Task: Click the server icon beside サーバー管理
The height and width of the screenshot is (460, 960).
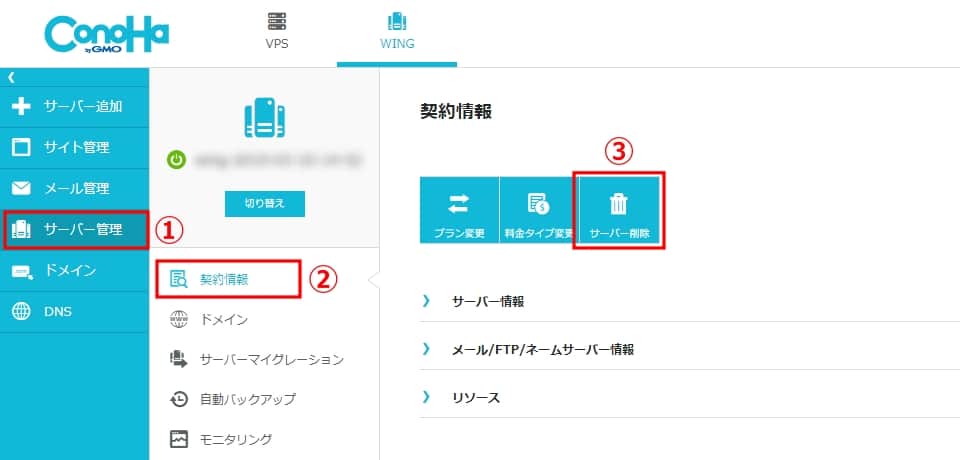Action: [x=21, y=230]
